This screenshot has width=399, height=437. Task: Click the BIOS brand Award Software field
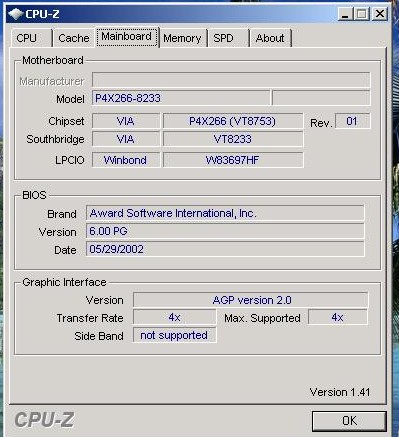click(225, 213)
